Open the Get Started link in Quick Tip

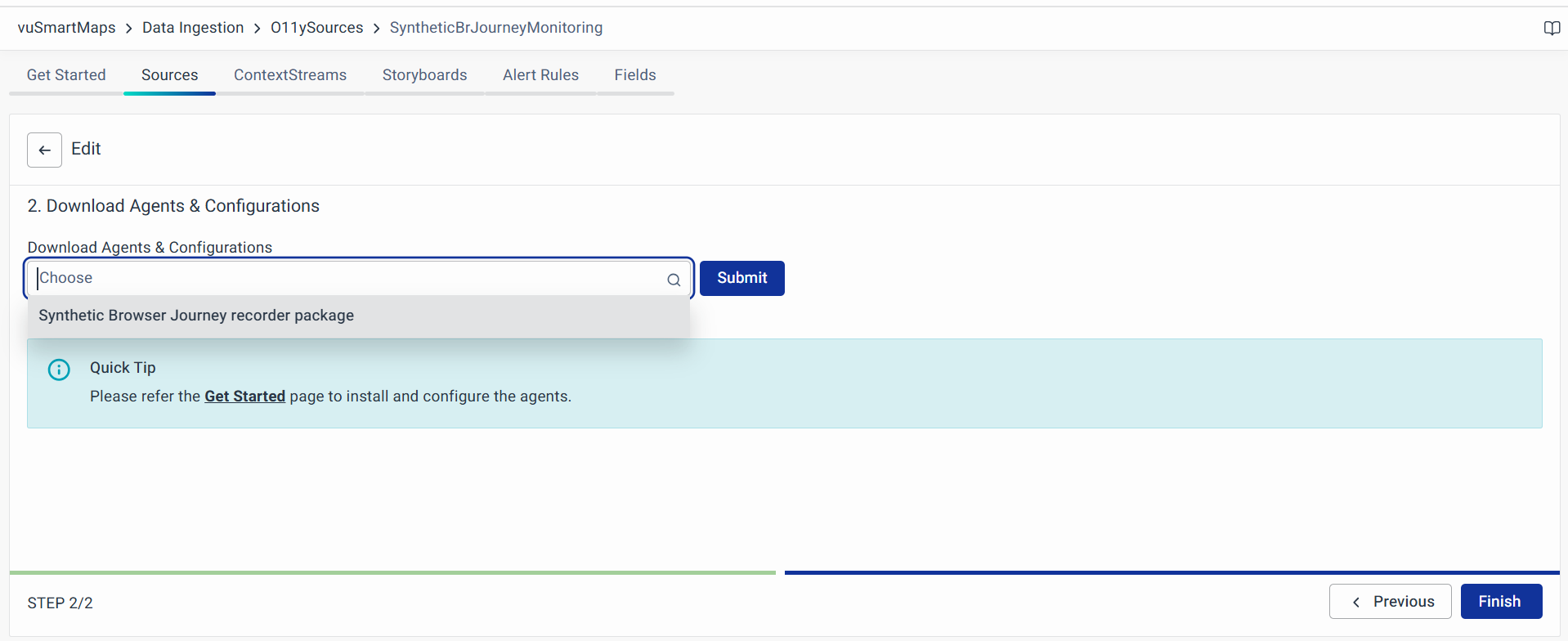pos(244,397)
